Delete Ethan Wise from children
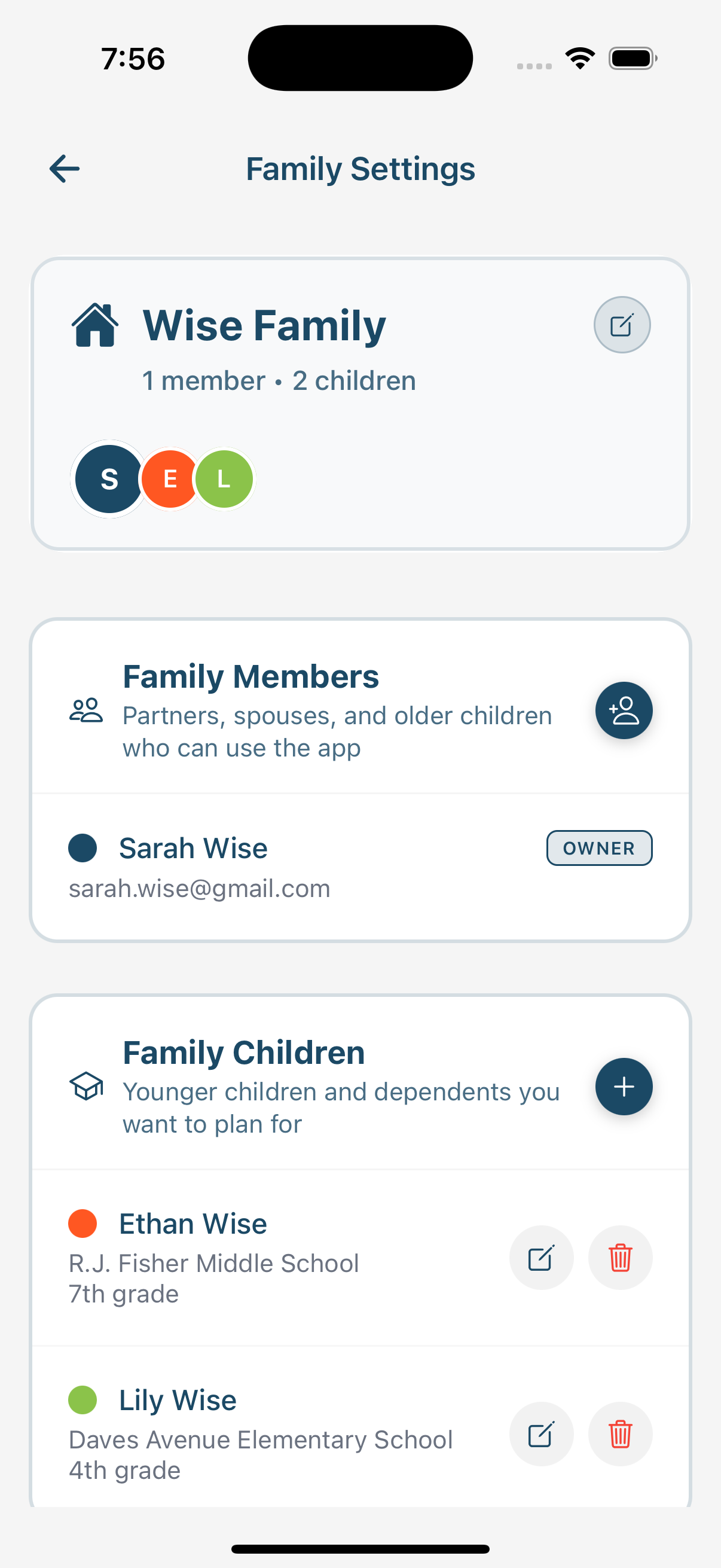 620,1258
